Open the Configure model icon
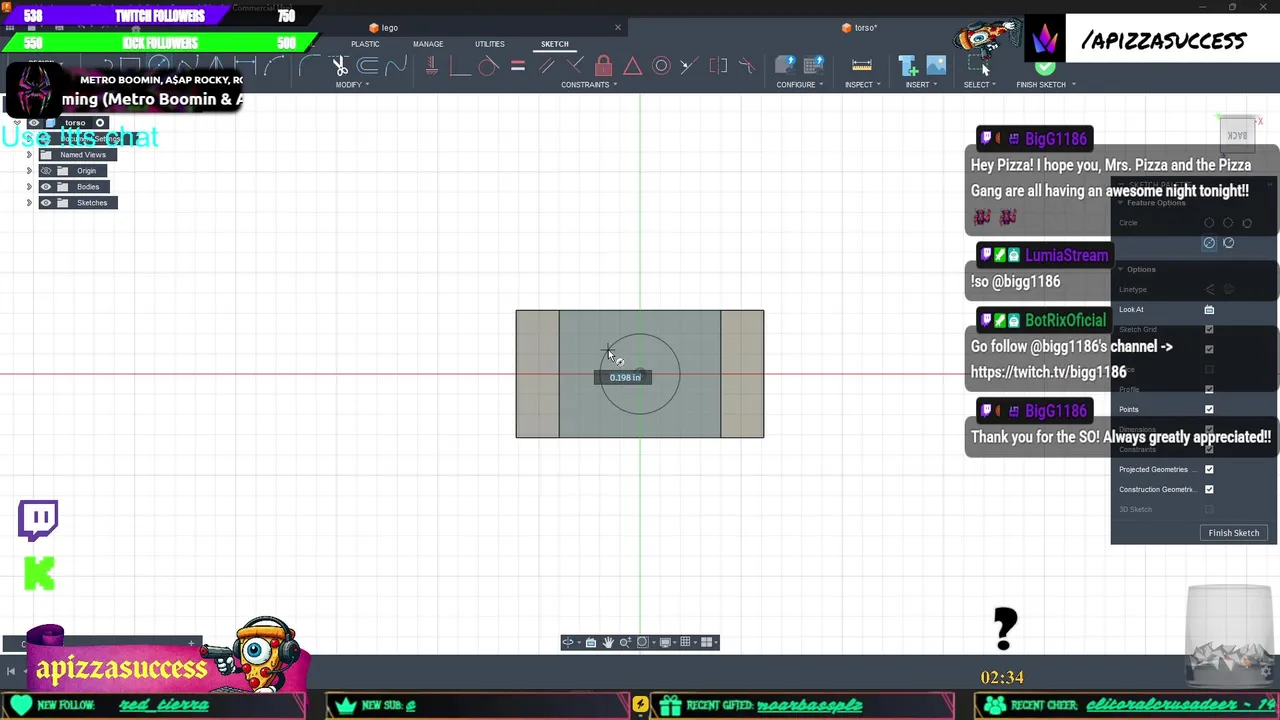 point(785,66)
